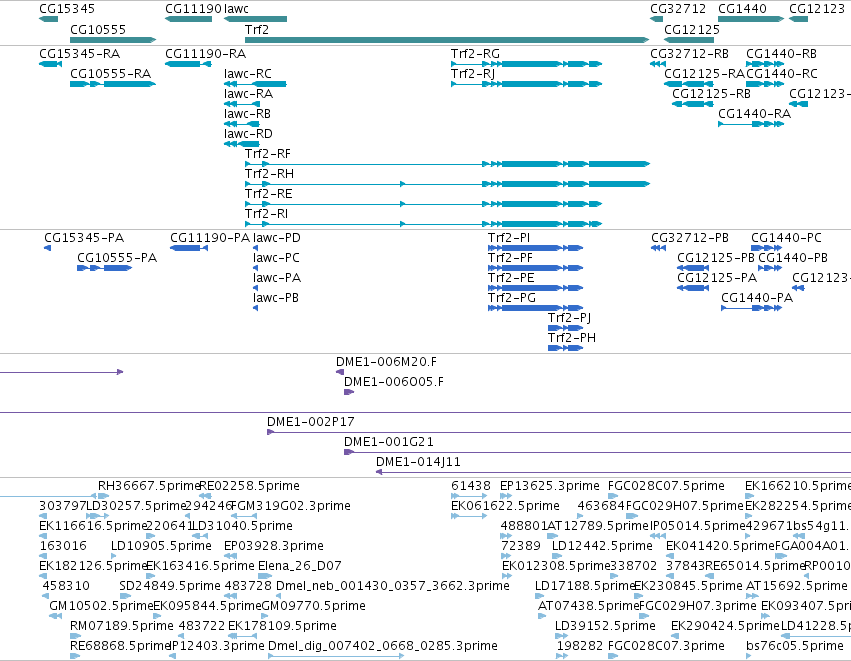
Task: Select the DME1-001G21 BAC label
Action: click(x=389, y=442)
